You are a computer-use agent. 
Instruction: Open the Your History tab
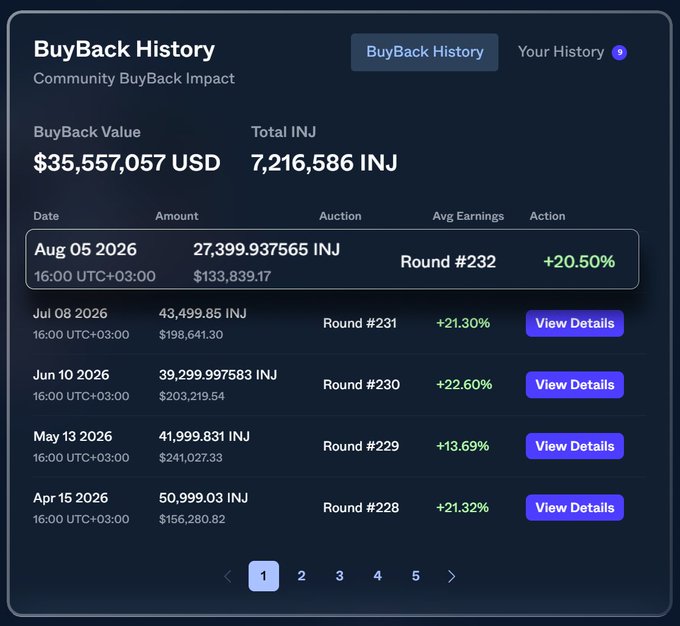point(561,52)
